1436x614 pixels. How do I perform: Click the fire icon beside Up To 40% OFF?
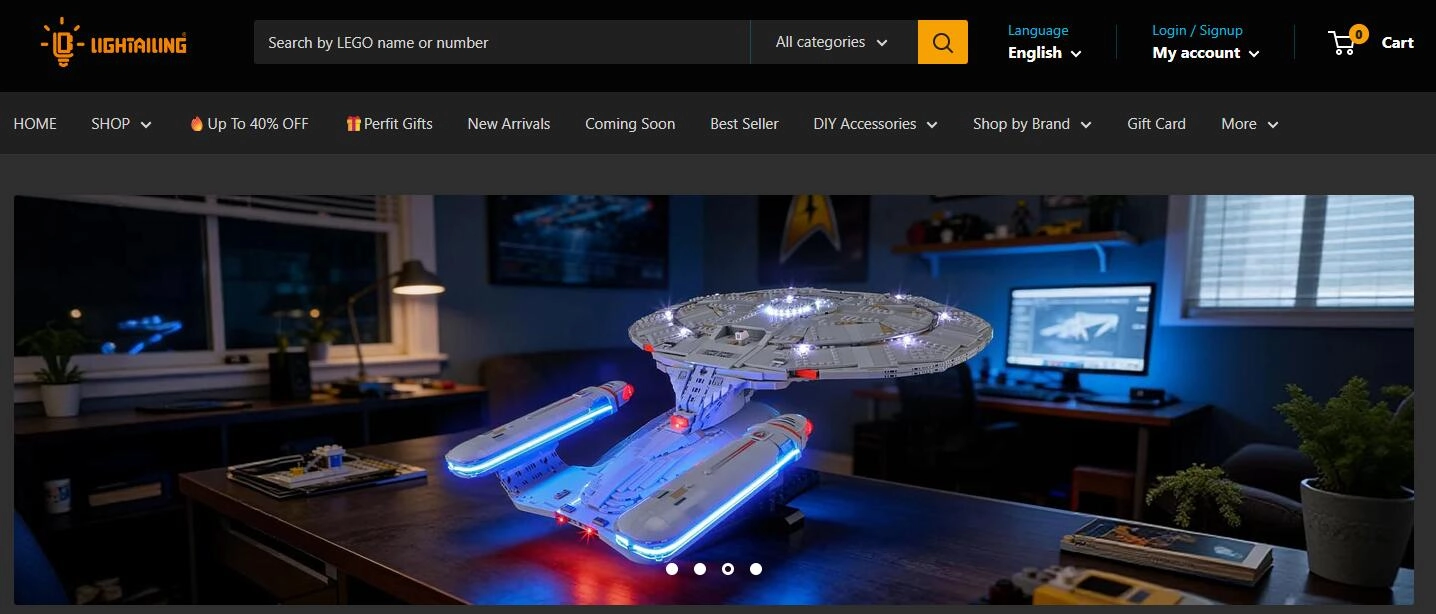[196, 124]
